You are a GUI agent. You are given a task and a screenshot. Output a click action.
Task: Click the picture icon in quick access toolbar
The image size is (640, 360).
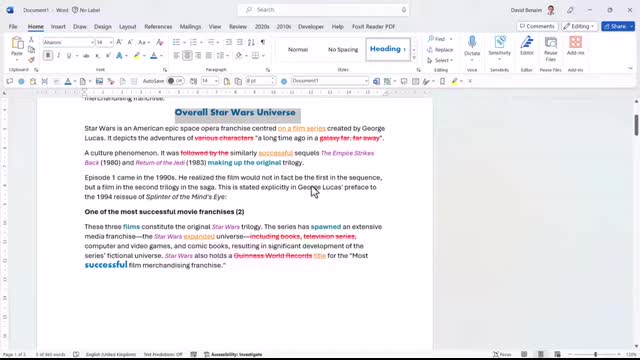(99, 81)
